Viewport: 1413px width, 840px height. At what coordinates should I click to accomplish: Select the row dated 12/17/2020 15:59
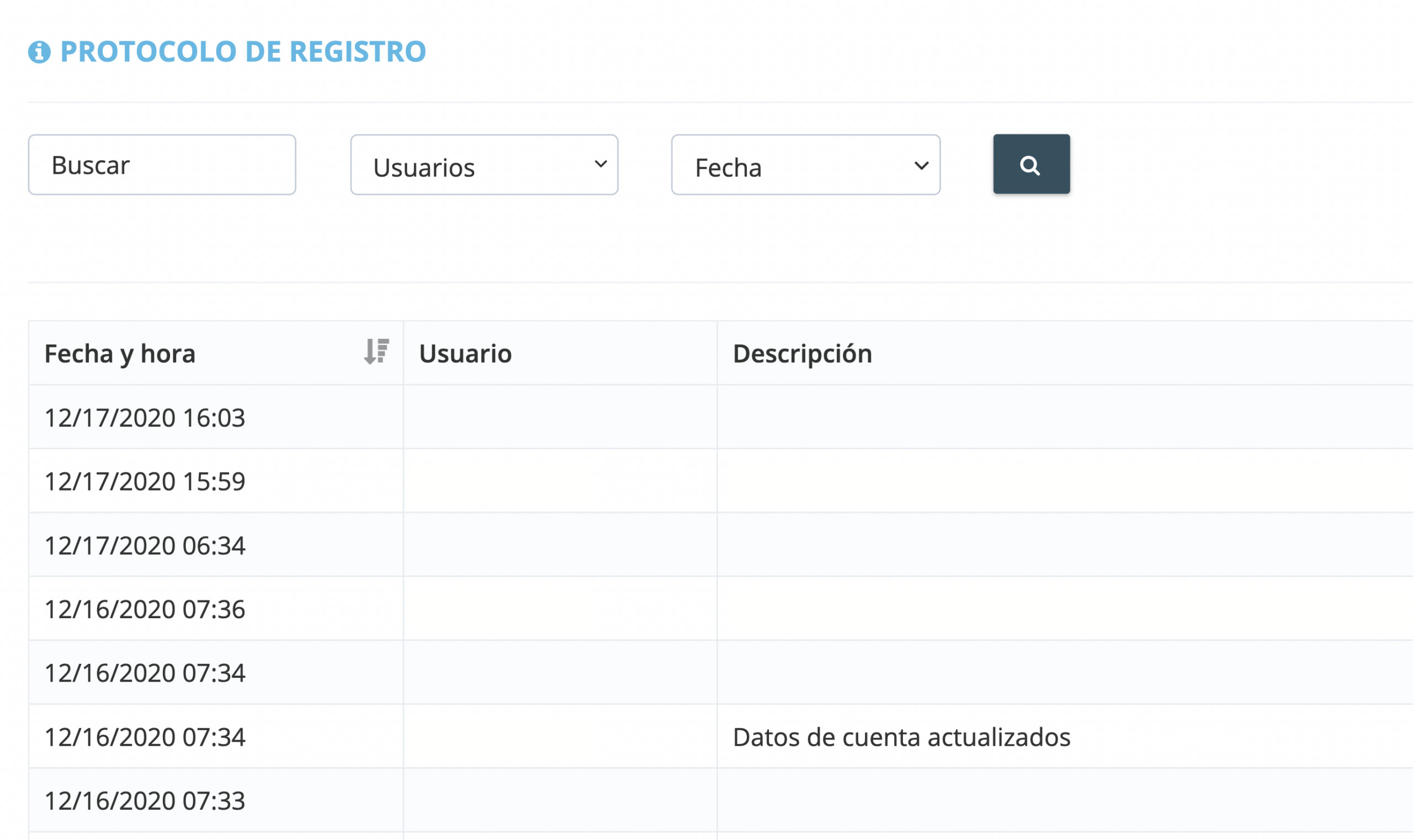(721, 481)
